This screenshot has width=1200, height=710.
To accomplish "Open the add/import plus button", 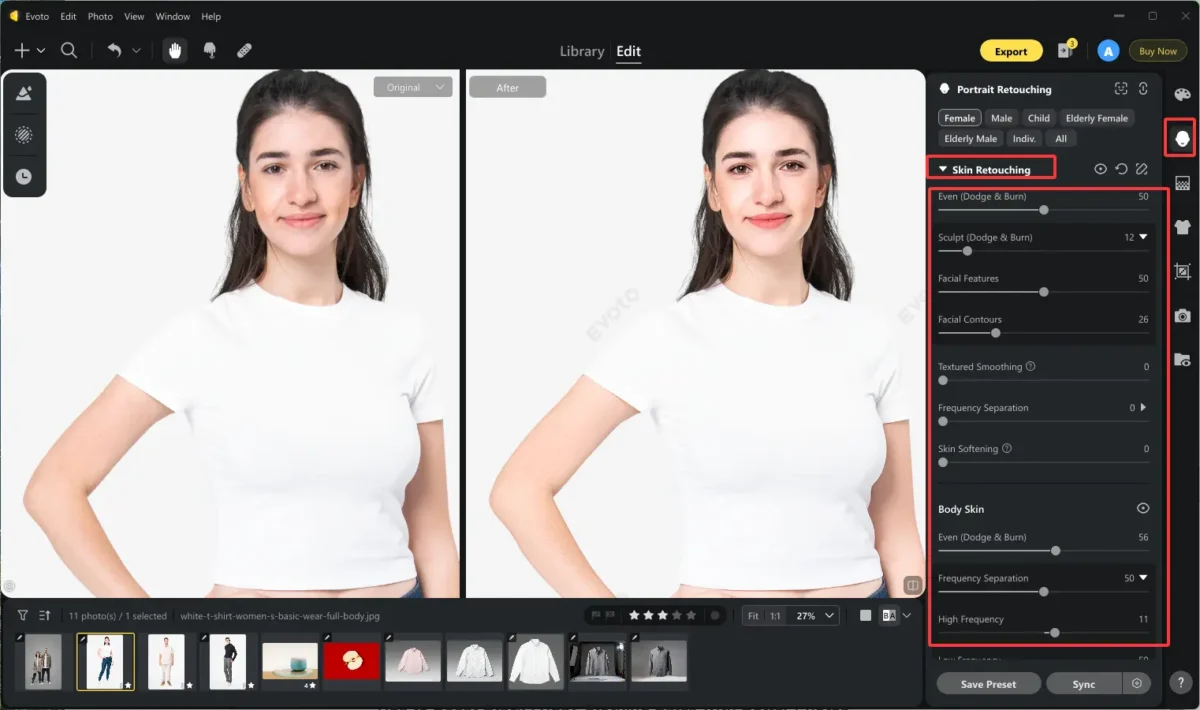I will click(x=22, y=51).
